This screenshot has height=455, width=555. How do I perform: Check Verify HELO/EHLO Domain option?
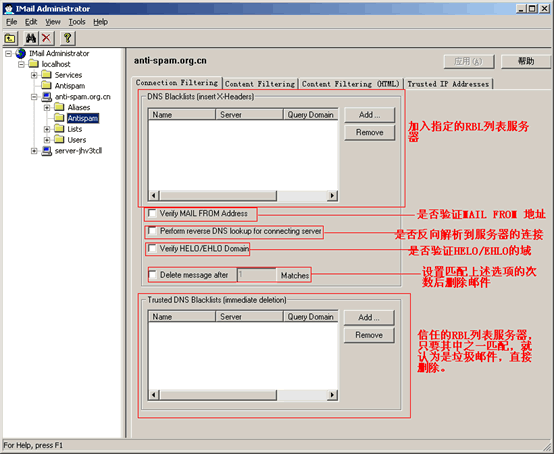coord(152,248)
